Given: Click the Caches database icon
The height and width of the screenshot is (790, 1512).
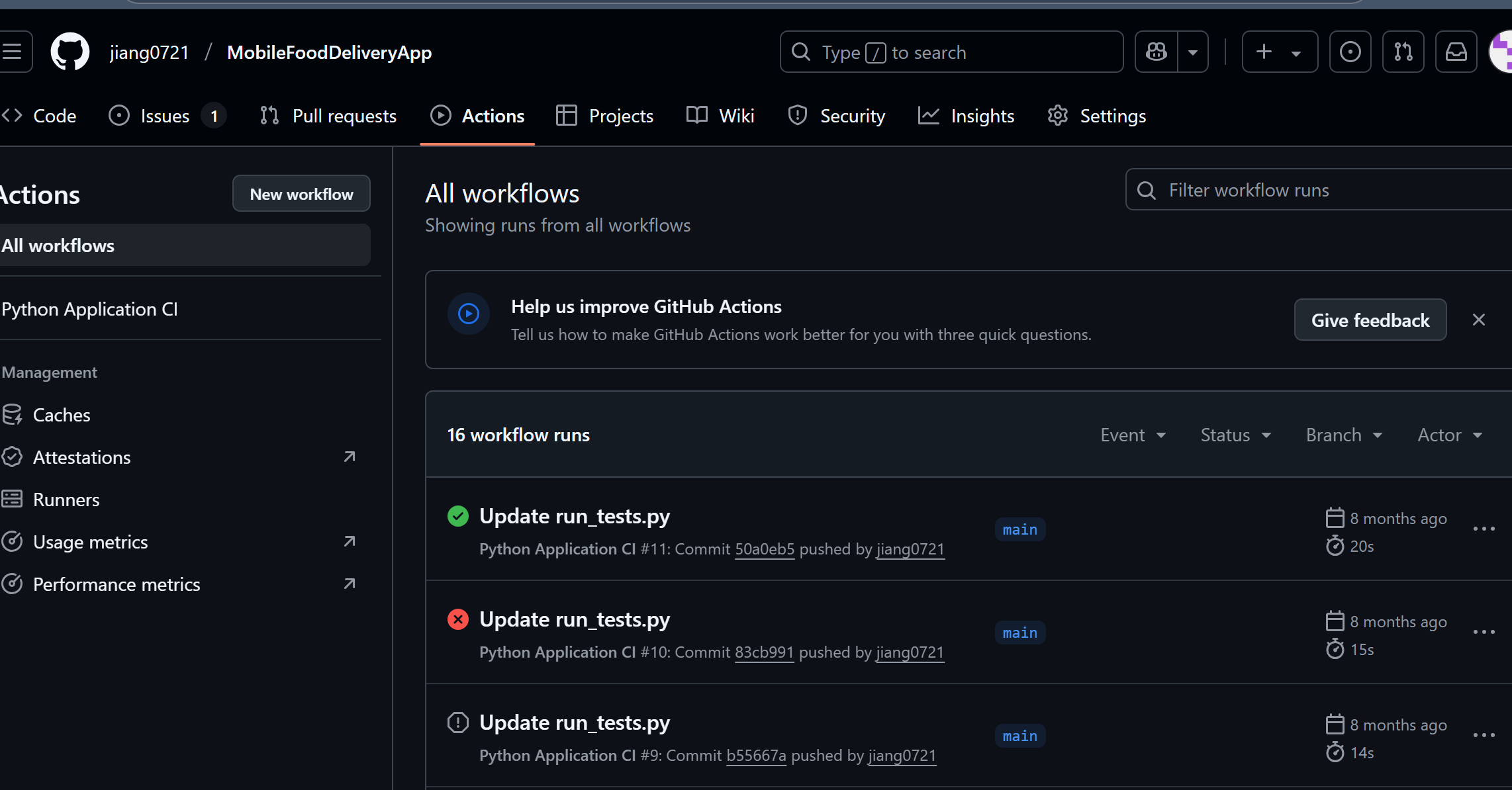Looking at the screenshot, I should (x=12, y=415).
